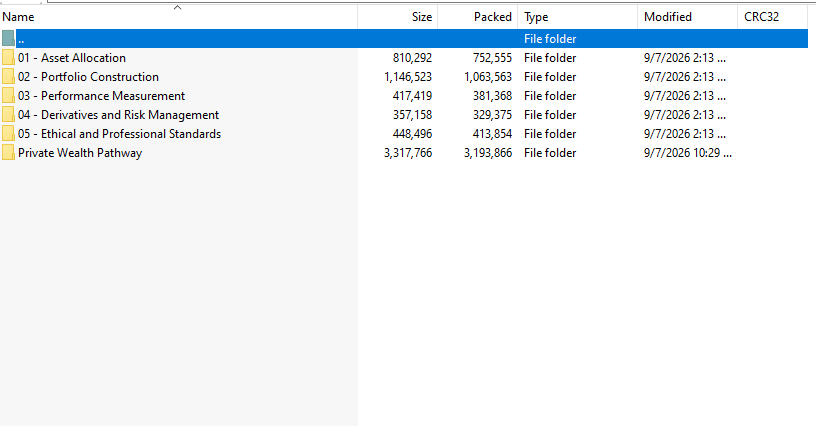The height and width of the screenshot is (426, 816).
Task: Click the 3,317,766 size value
Action: coord(408,153)
